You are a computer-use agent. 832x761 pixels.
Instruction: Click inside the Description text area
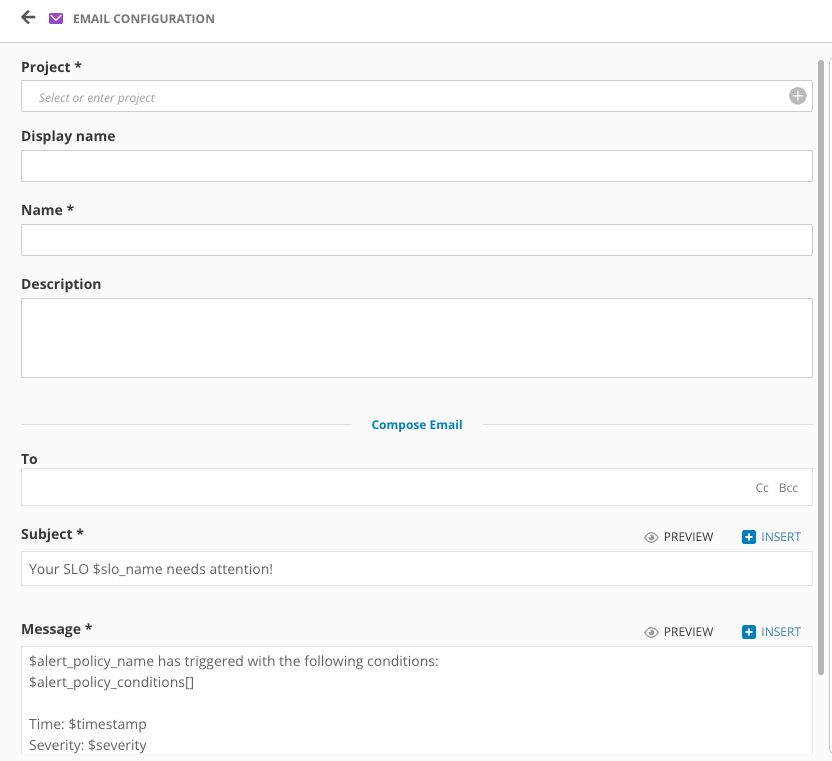(416, 338)
